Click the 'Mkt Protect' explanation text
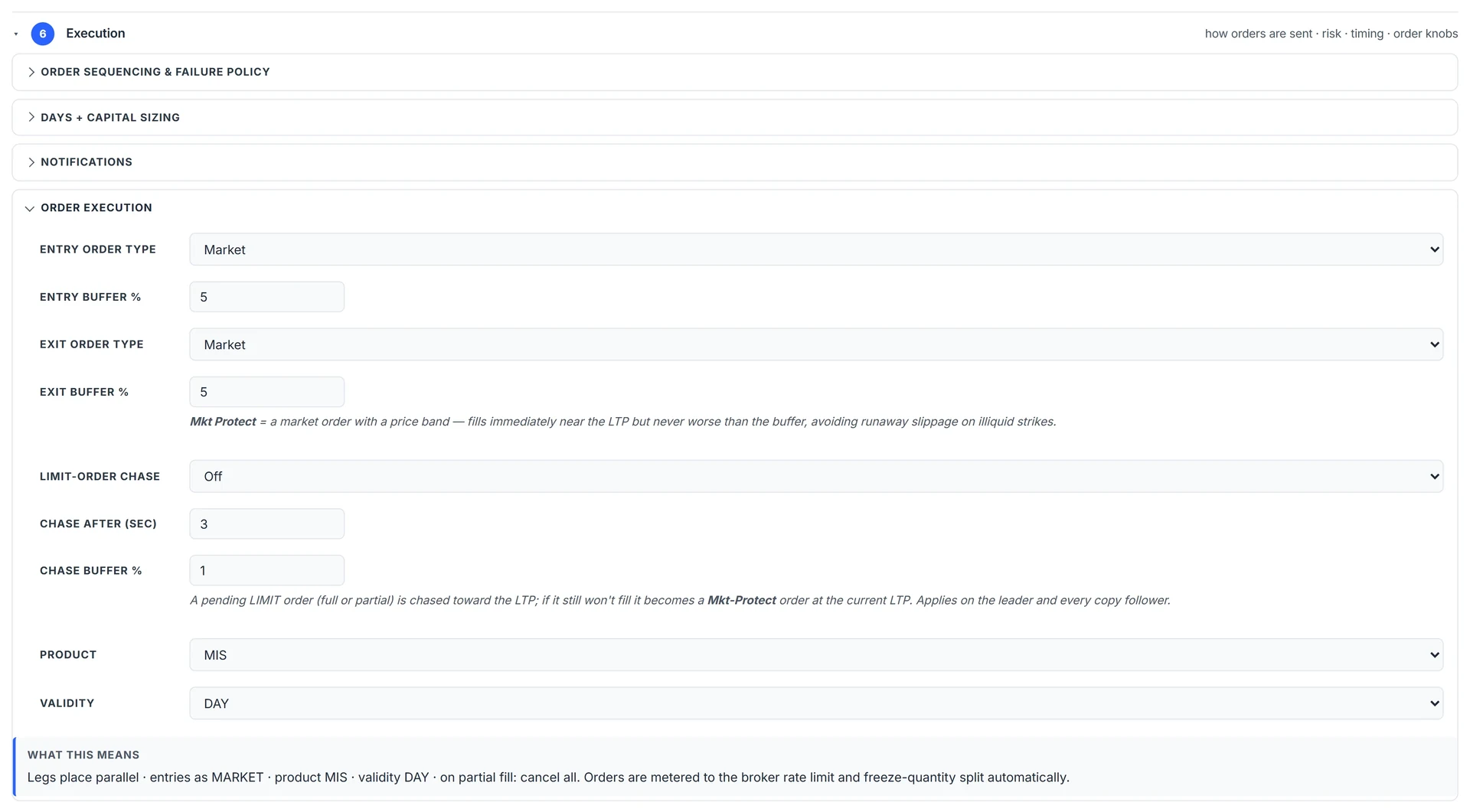 (x=622, y=422)
